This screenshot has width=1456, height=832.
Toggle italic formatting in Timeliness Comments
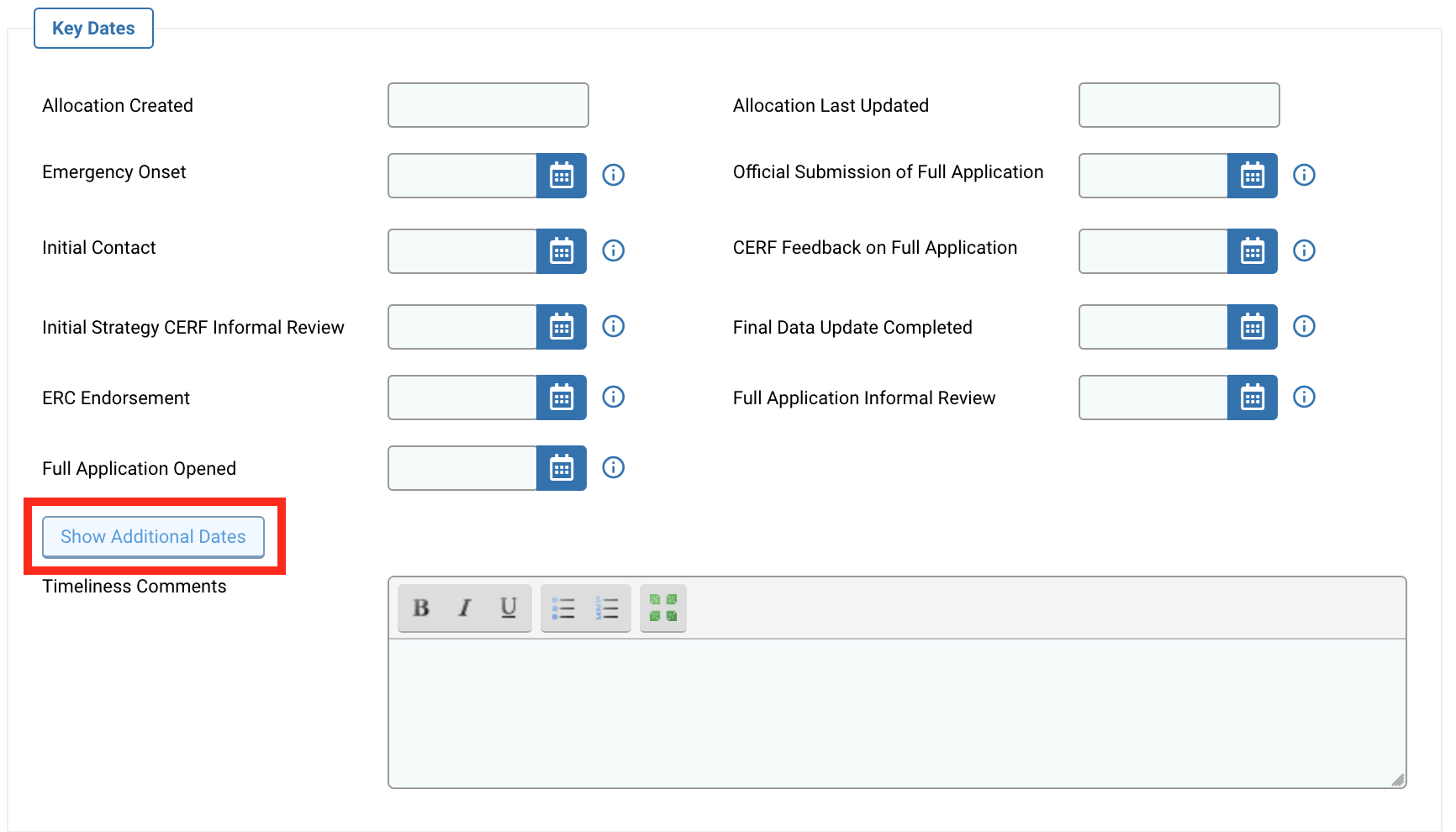point(465,608)
